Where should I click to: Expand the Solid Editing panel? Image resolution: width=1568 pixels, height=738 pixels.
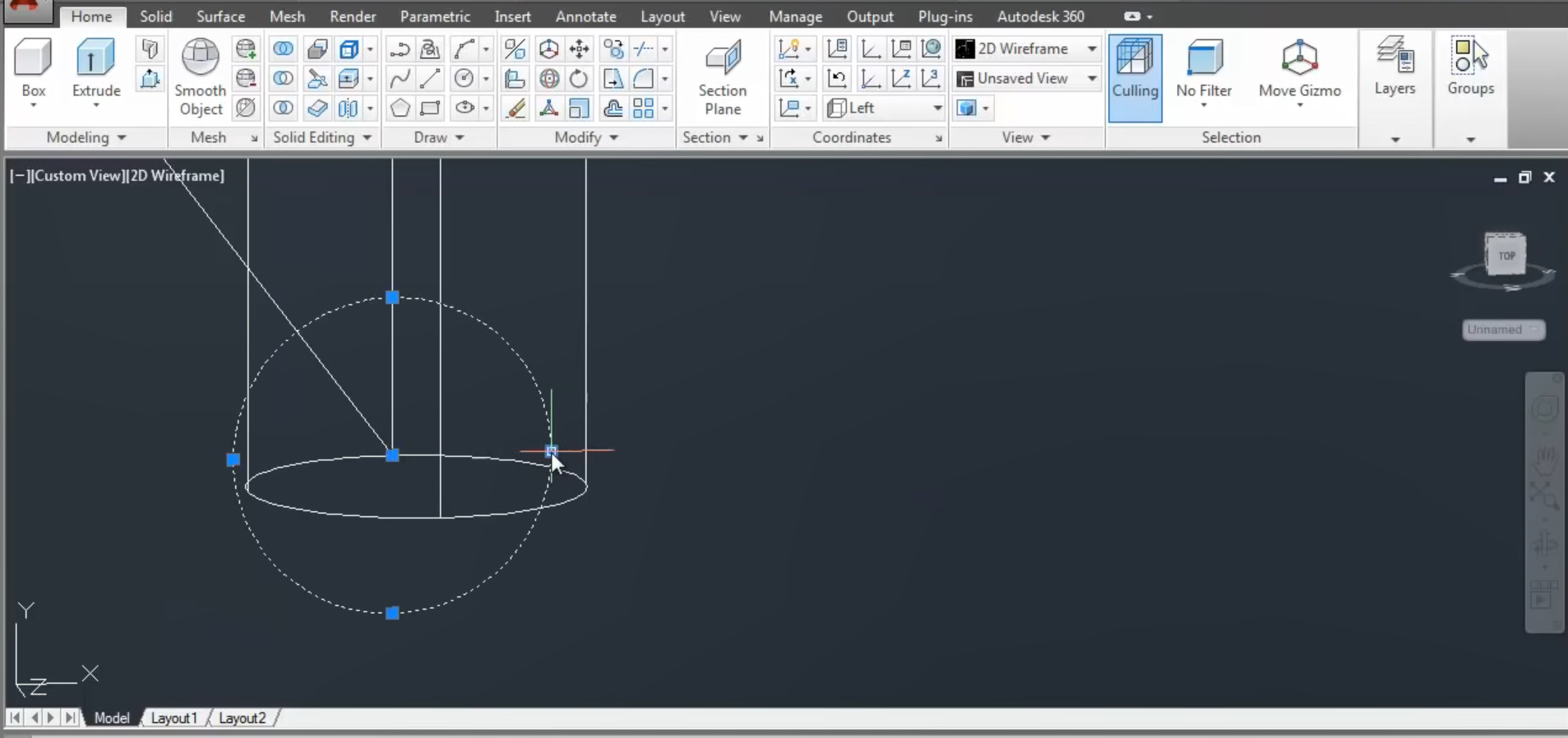(x=322, y=137)
